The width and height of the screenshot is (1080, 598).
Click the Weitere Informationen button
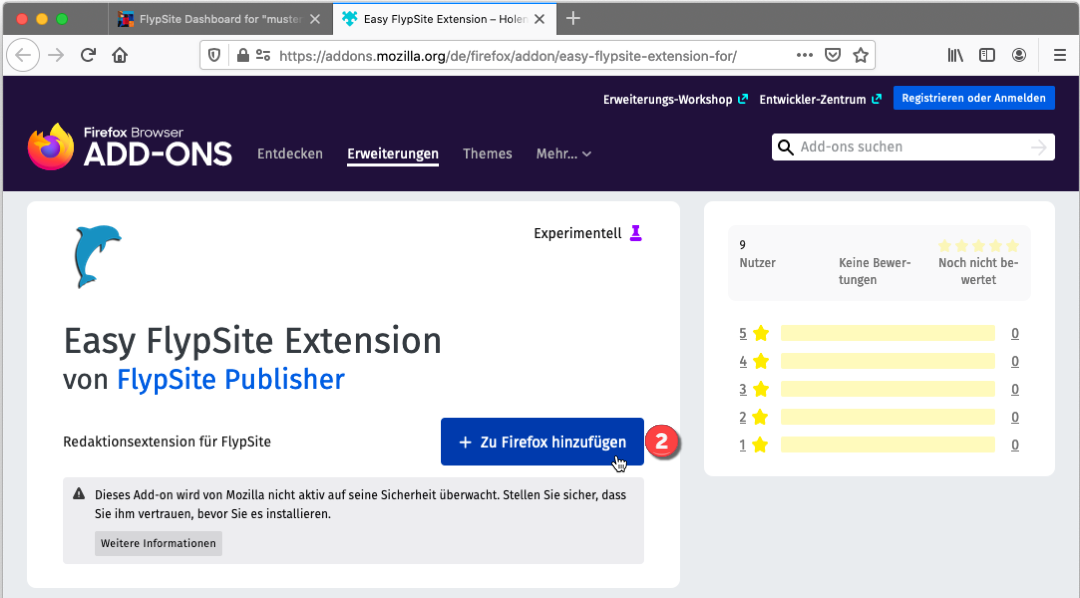tap(158, 544)
